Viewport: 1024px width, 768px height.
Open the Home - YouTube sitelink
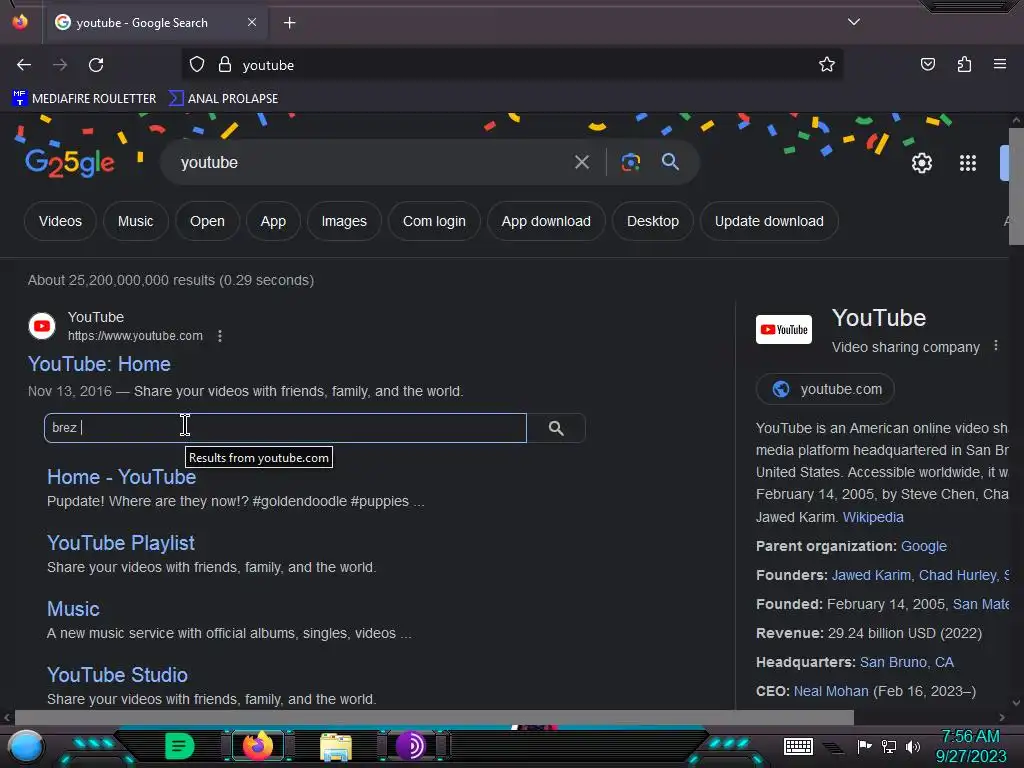pos(121,477)
